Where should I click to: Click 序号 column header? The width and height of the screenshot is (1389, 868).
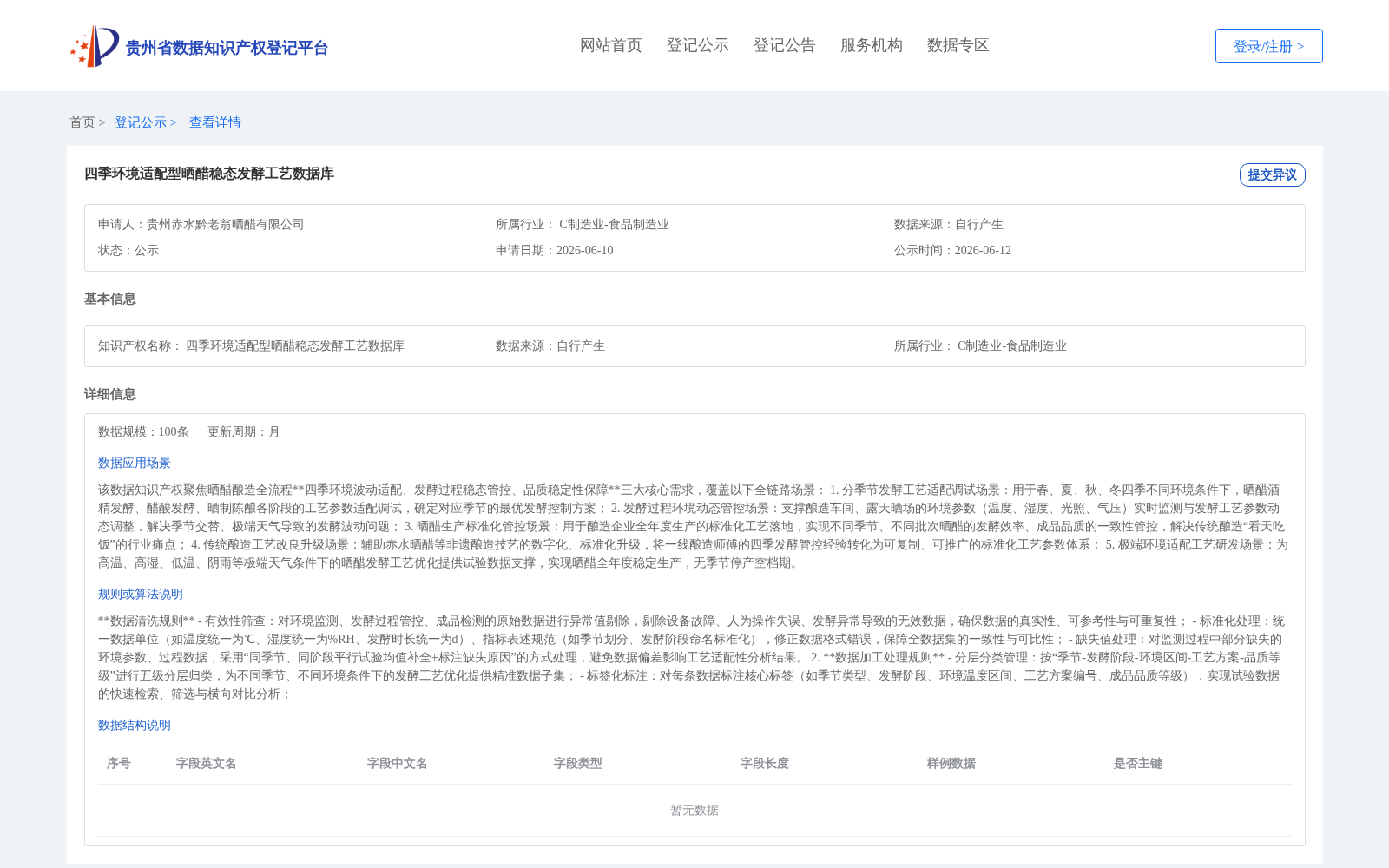pos(119,763)
